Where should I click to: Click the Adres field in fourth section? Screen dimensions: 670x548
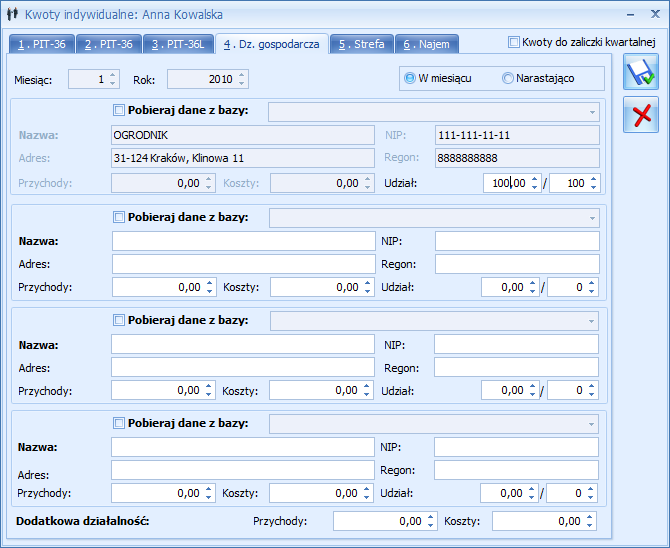point(243,470)
